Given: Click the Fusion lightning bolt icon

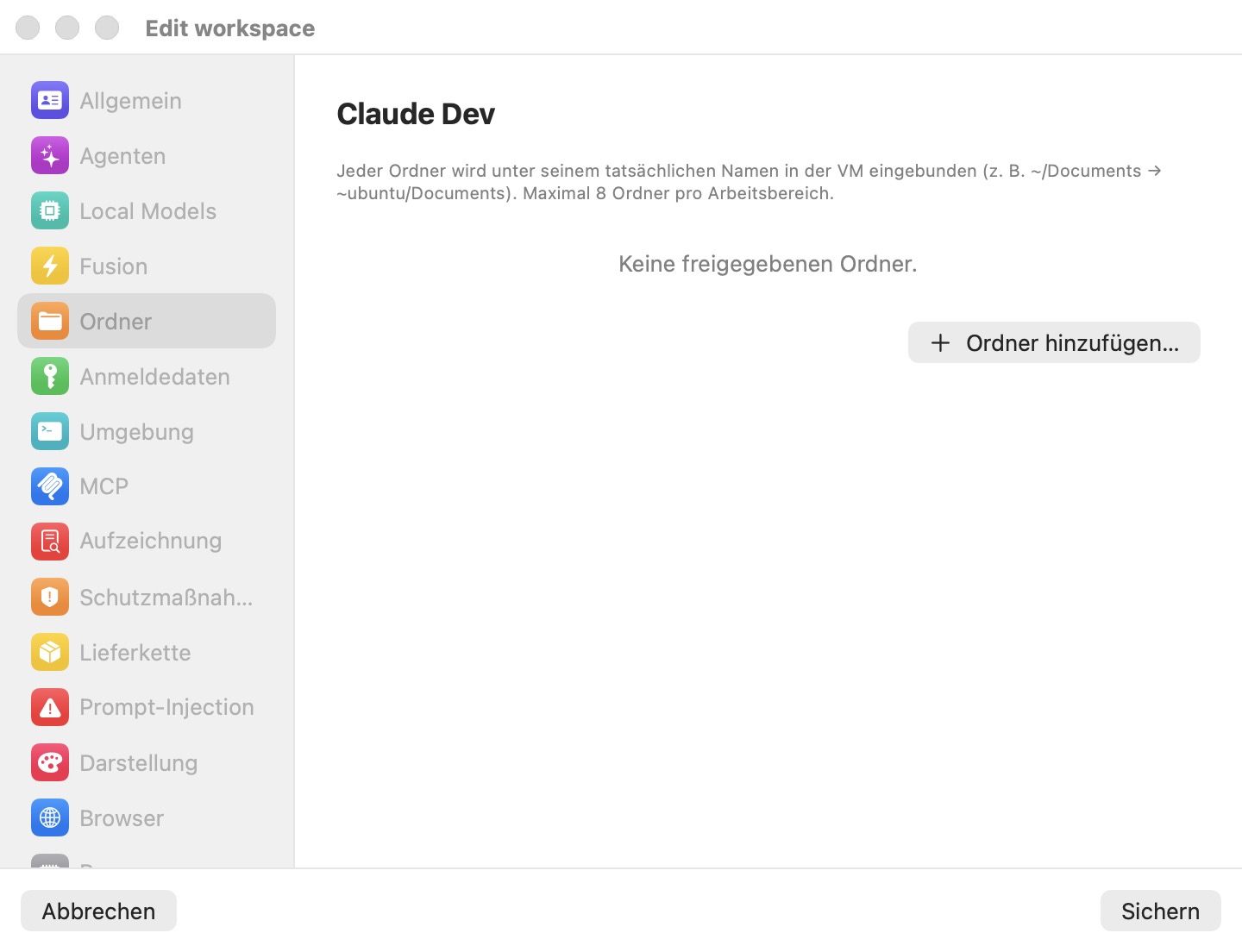Looking at the screenshot, I should tap(50, 266).
